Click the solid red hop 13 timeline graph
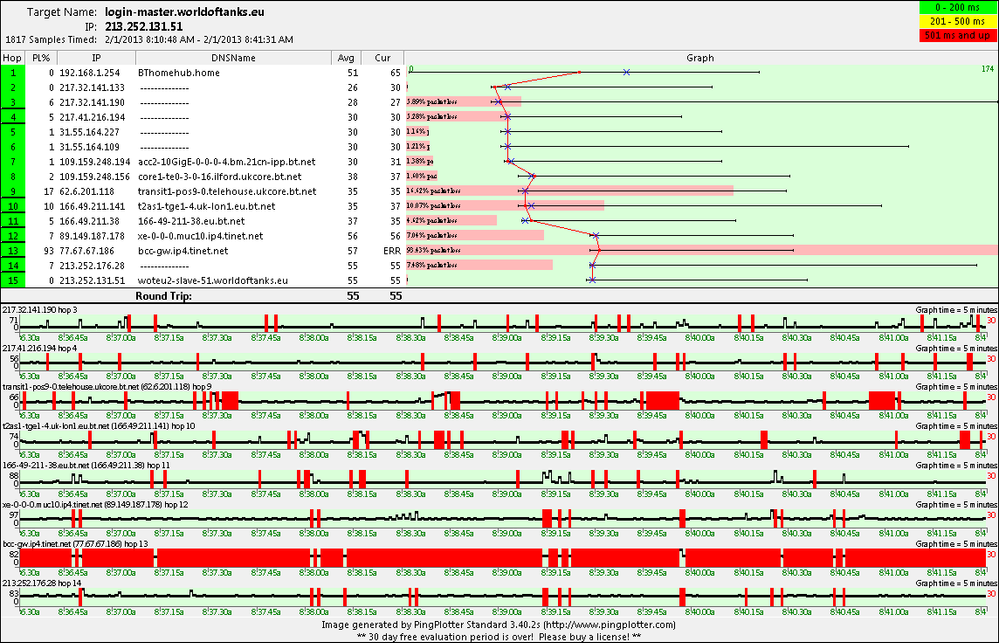This screenshot has height=643, width=999. 503,558
